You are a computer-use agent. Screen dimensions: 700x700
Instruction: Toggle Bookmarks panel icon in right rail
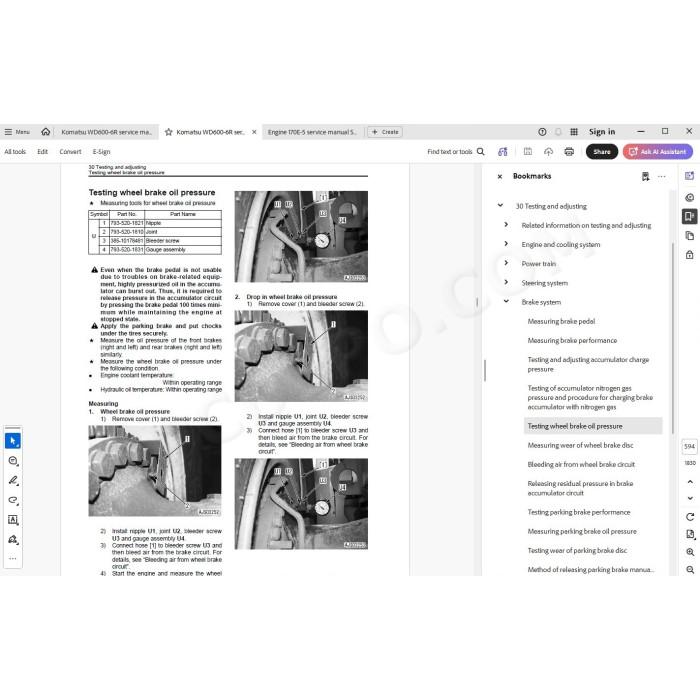[690, 217]
